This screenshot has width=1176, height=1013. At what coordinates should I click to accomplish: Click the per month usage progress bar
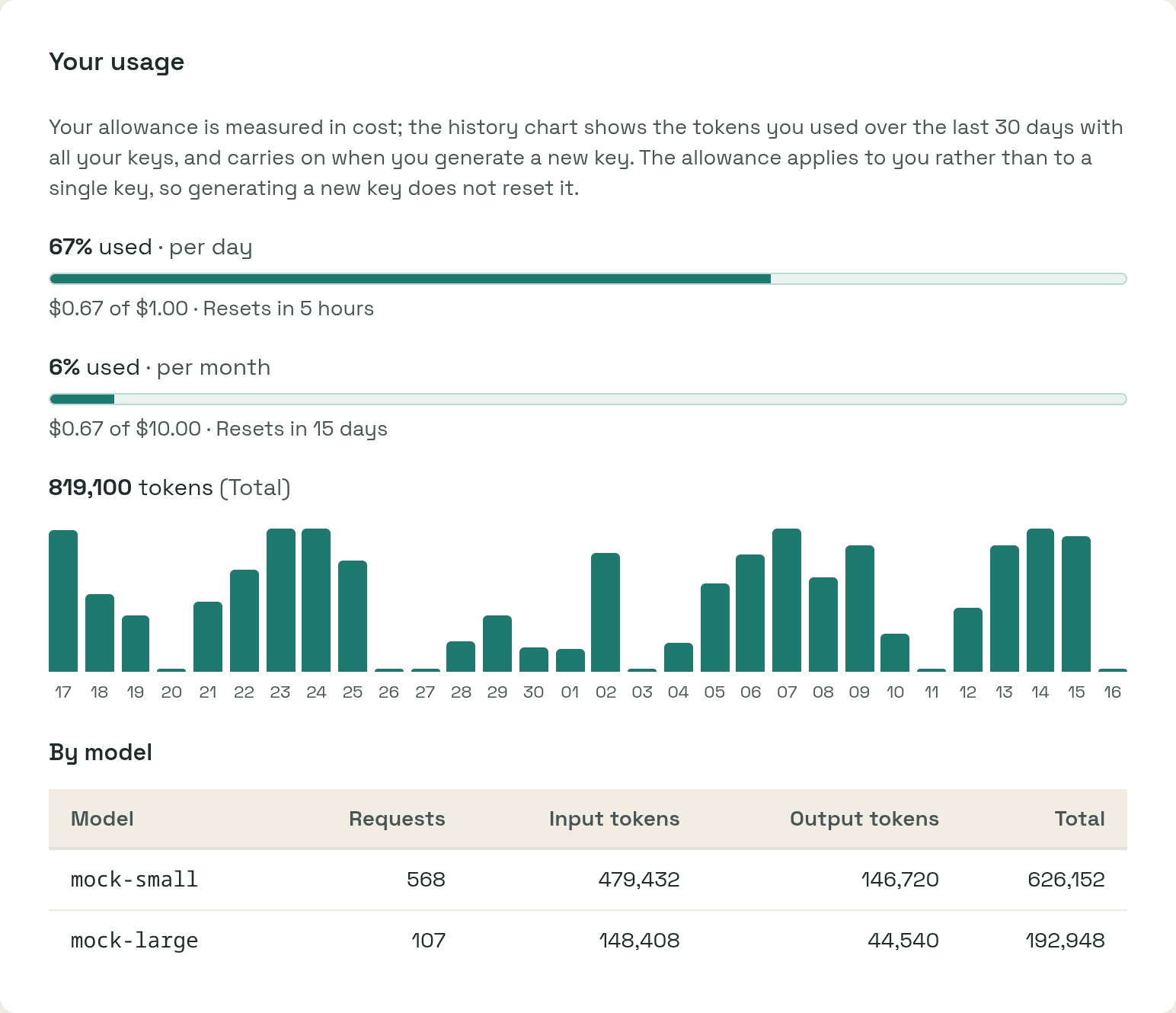click(x=588, y=399)
